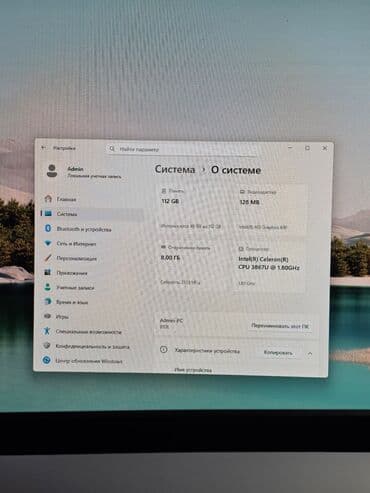Click the back arrow in Settings
Image resolution: width=370 pixels, height=493 pixels.
click(x=43, y=148)
